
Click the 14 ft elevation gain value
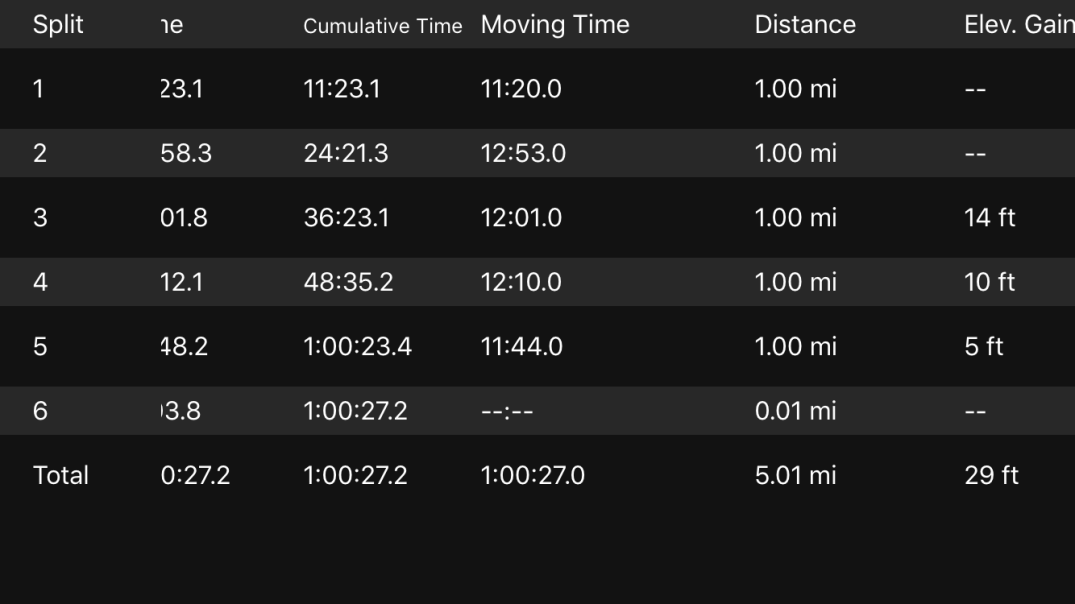point(989,218)
